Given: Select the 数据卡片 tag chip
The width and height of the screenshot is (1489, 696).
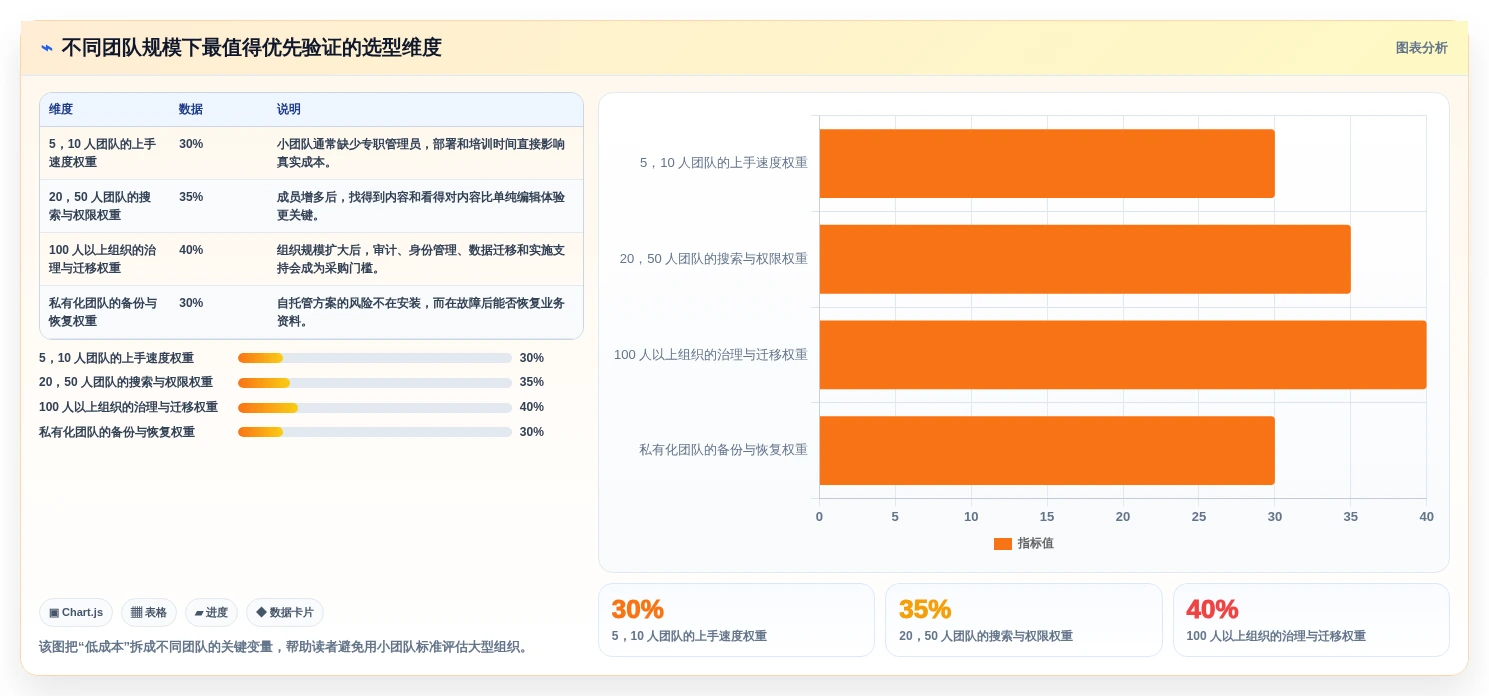Looking at the screenshot, I should click(285, 613).
